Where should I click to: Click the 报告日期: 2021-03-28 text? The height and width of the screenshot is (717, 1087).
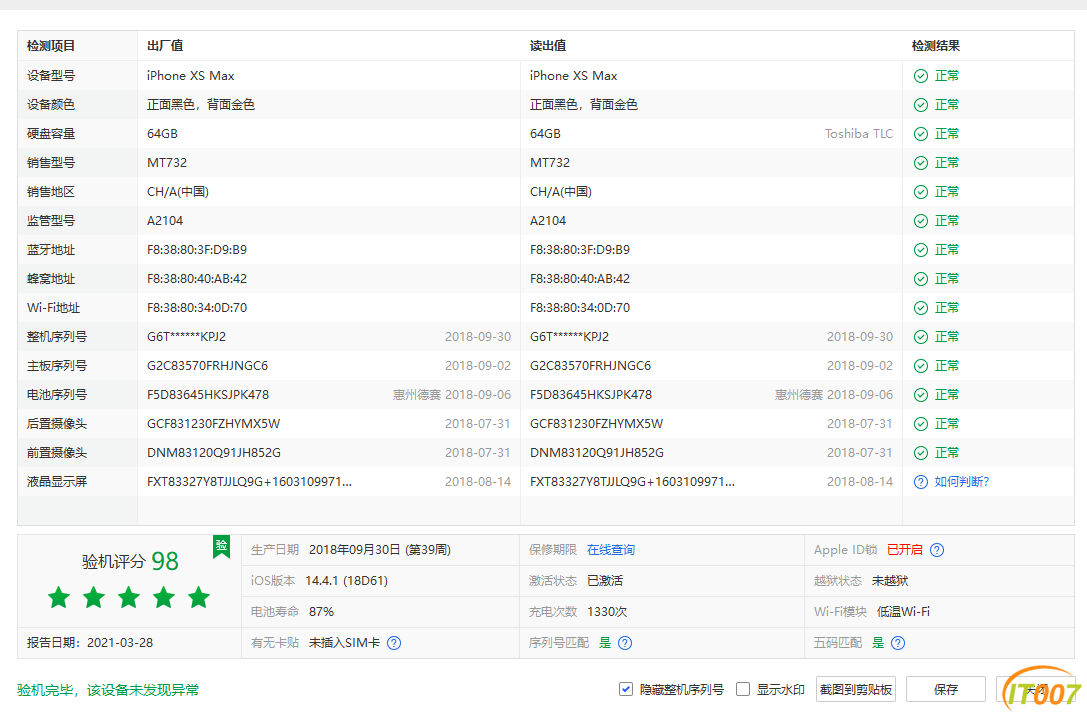tap(90, 643)
